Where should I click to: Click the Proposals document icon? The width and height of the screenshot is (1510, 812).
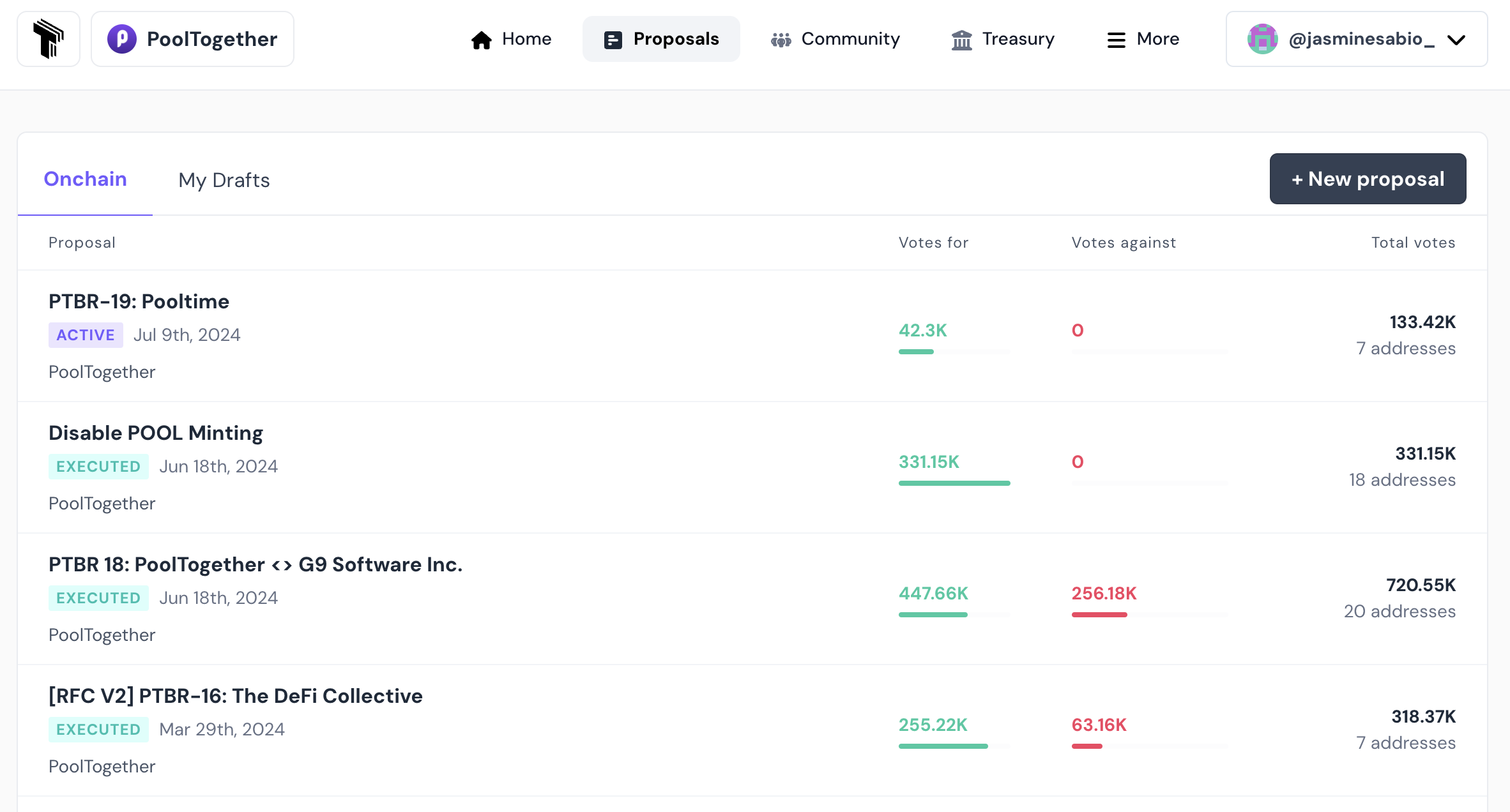coord(613,40)
